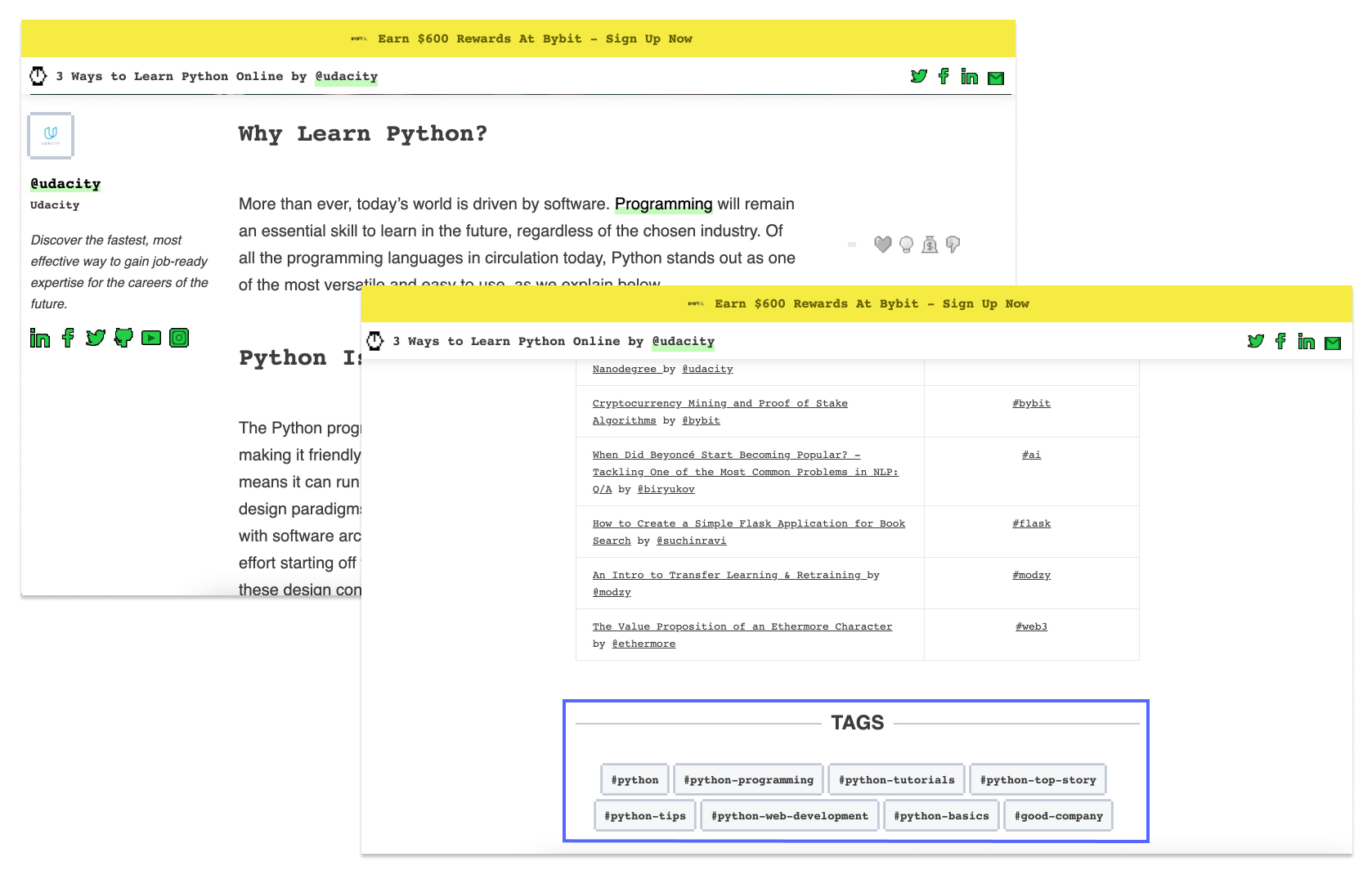Share on Facebook in the front window header
This screenshot has width=1372, height=875.
(x=1280, y=341)
